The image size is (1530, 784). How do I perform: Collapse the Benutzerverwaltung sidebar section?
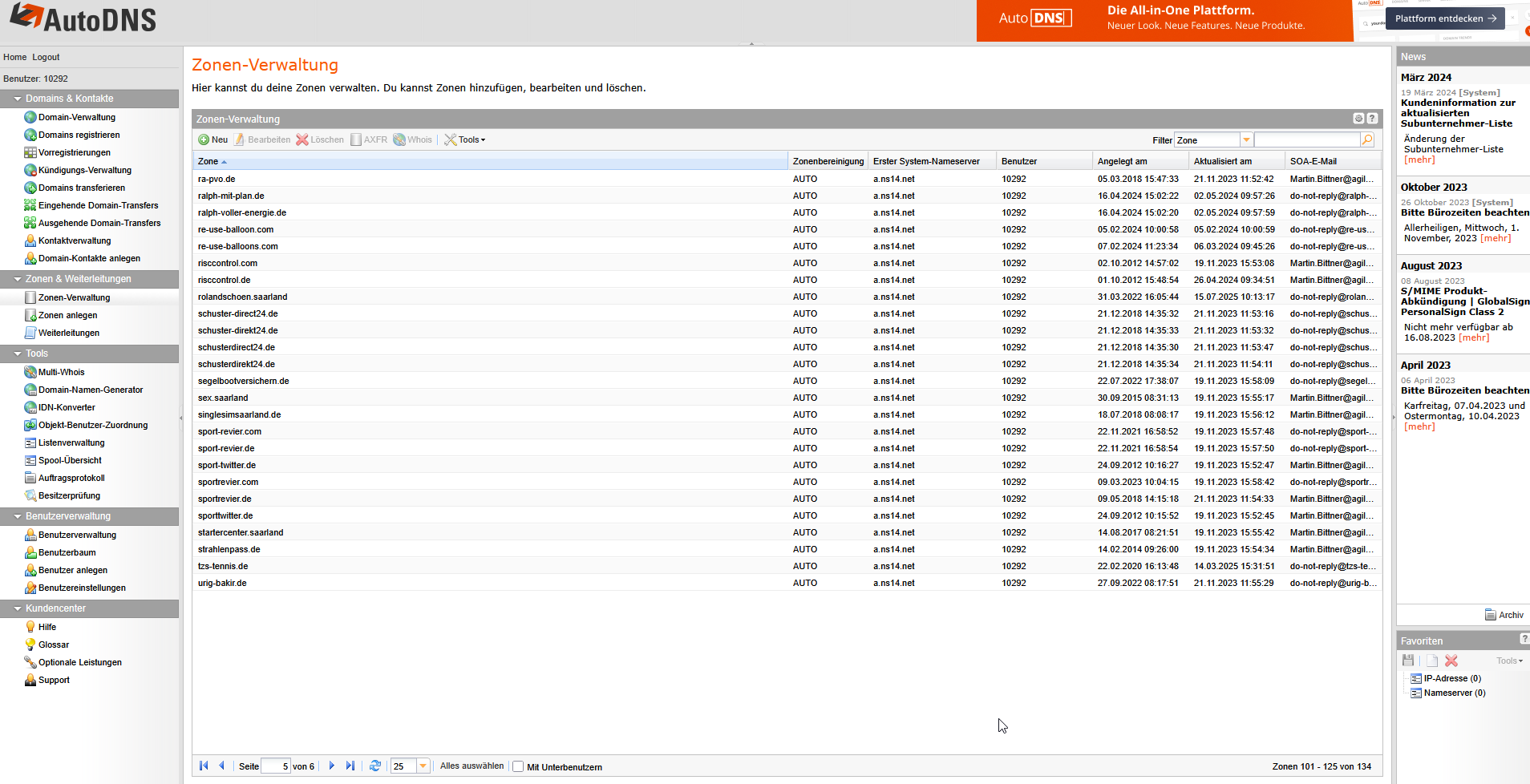(x=18, y=516)
